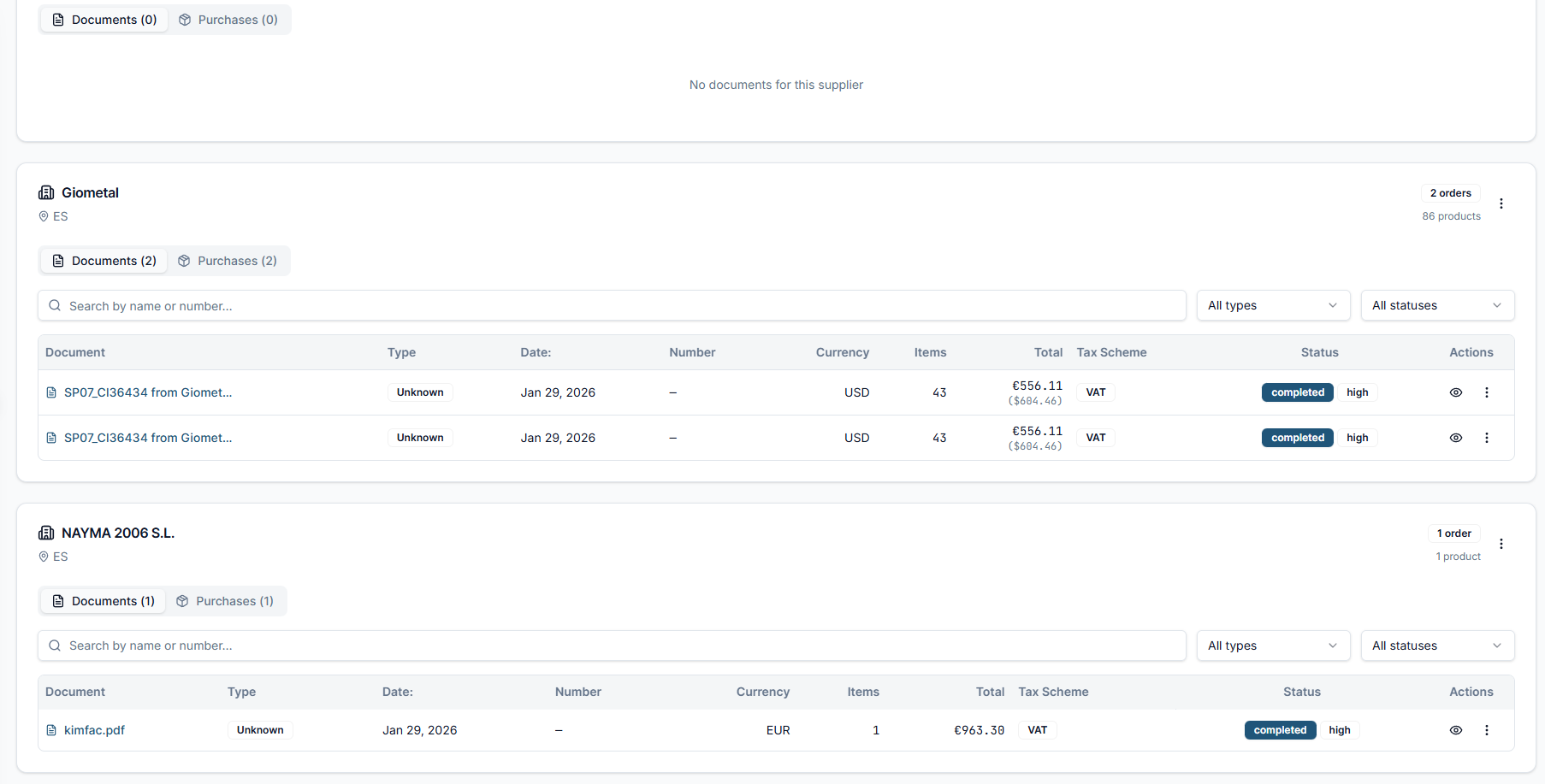Open the All types dropdown for Giometal
The height and width of the screenshot is (784, 1545).
[1273, 305]
